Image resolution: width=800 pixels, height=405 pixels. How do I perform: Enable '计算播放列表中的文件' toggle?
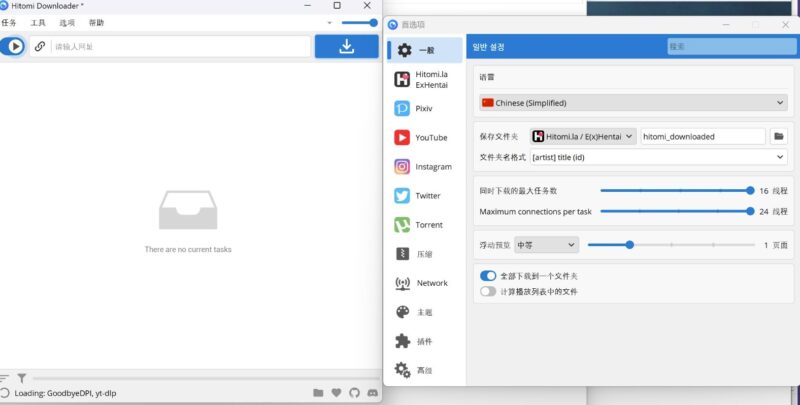pos(488,291)
